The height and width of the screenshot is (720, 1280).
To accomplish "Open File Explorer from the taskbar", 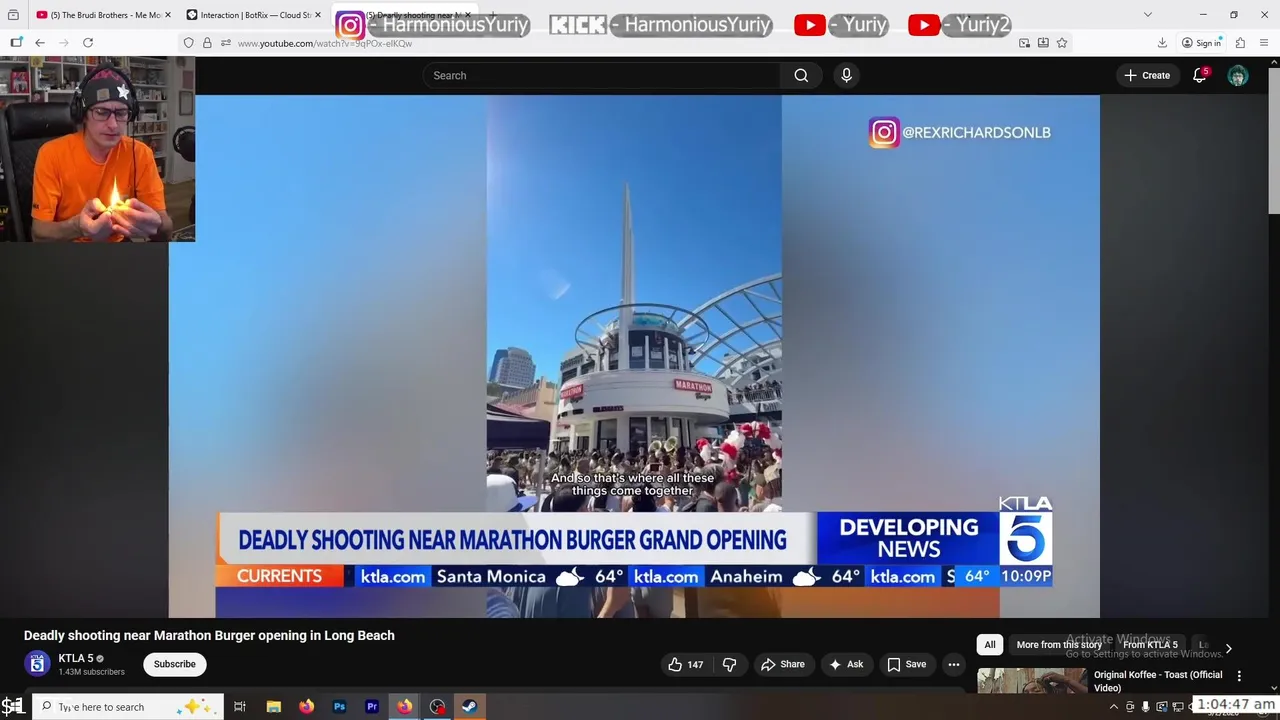I will [273, 707].
